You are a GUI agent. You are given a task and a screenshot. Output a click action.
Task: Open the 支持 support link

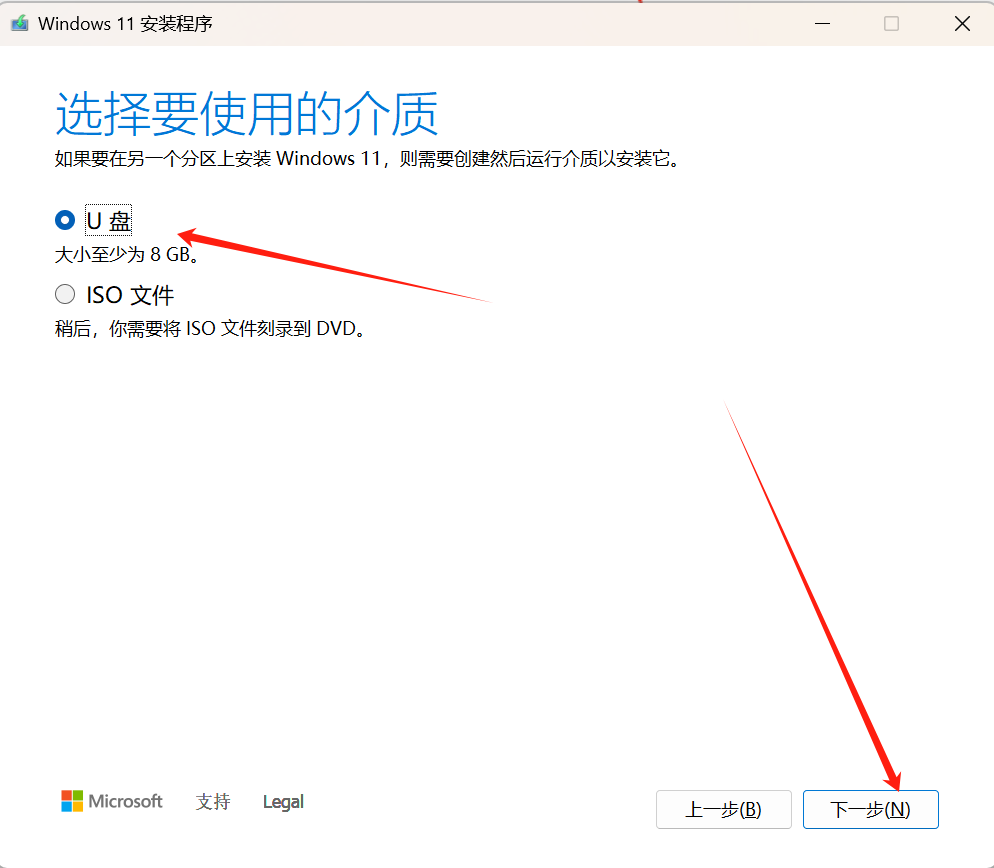coord(212,802)
